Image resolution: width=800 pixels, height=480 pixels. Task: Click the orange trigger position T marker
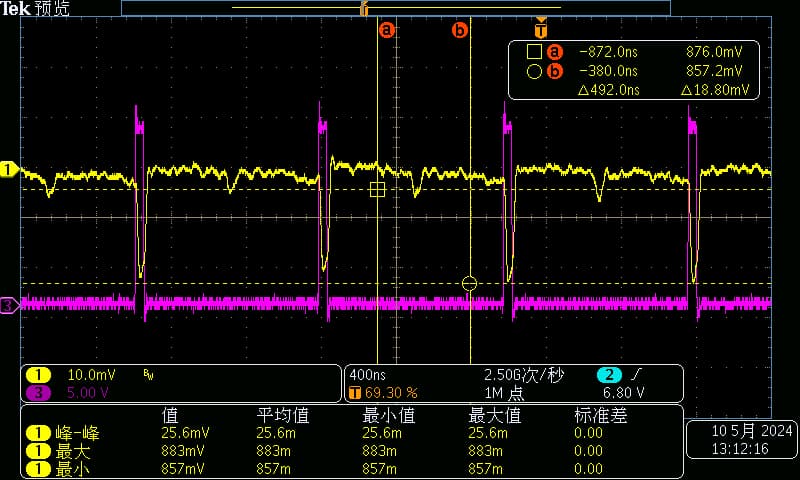tap(541, 30)
